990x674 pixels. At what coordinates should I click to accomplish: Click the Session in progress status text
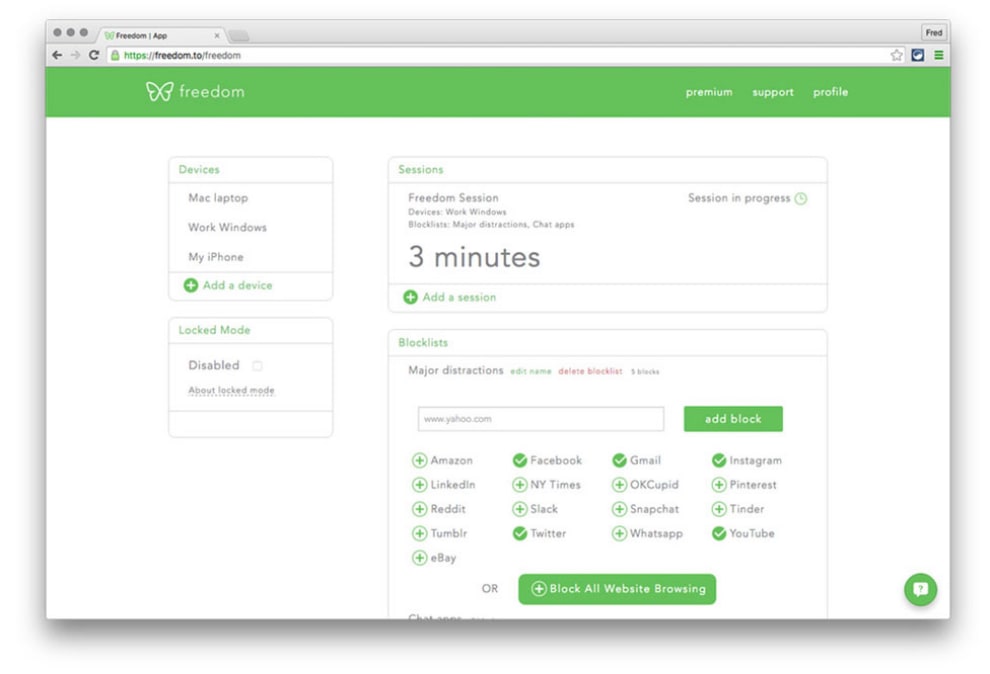tap(739, 198)
